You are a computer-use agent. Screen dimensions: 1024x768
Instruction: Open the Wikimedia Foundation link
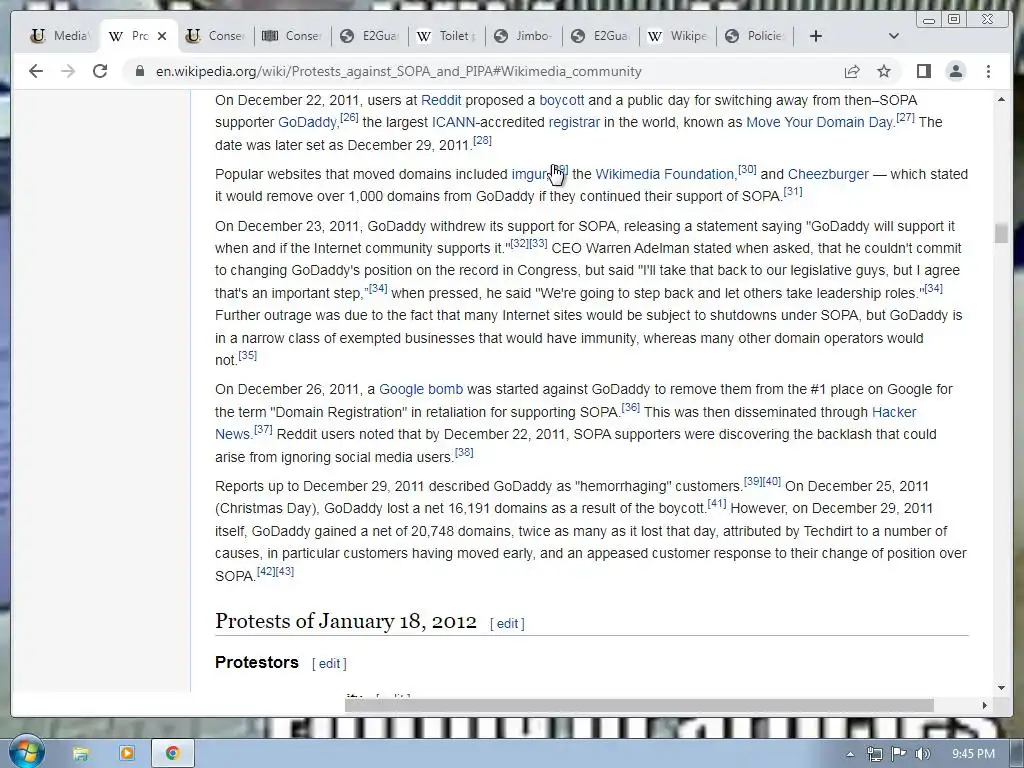[665, 174]
